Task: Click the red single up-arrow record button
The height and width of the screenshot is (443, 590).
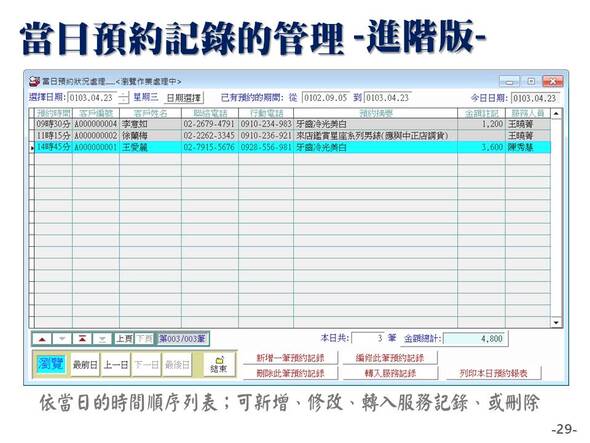Action: point(42,339)
